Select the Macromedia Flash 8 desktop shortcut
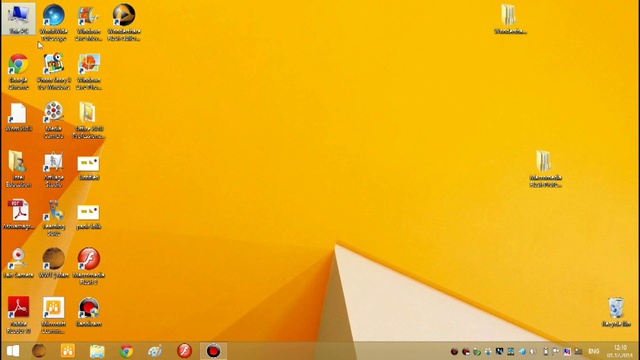640x360 pixels. click(x=89, y=266)
